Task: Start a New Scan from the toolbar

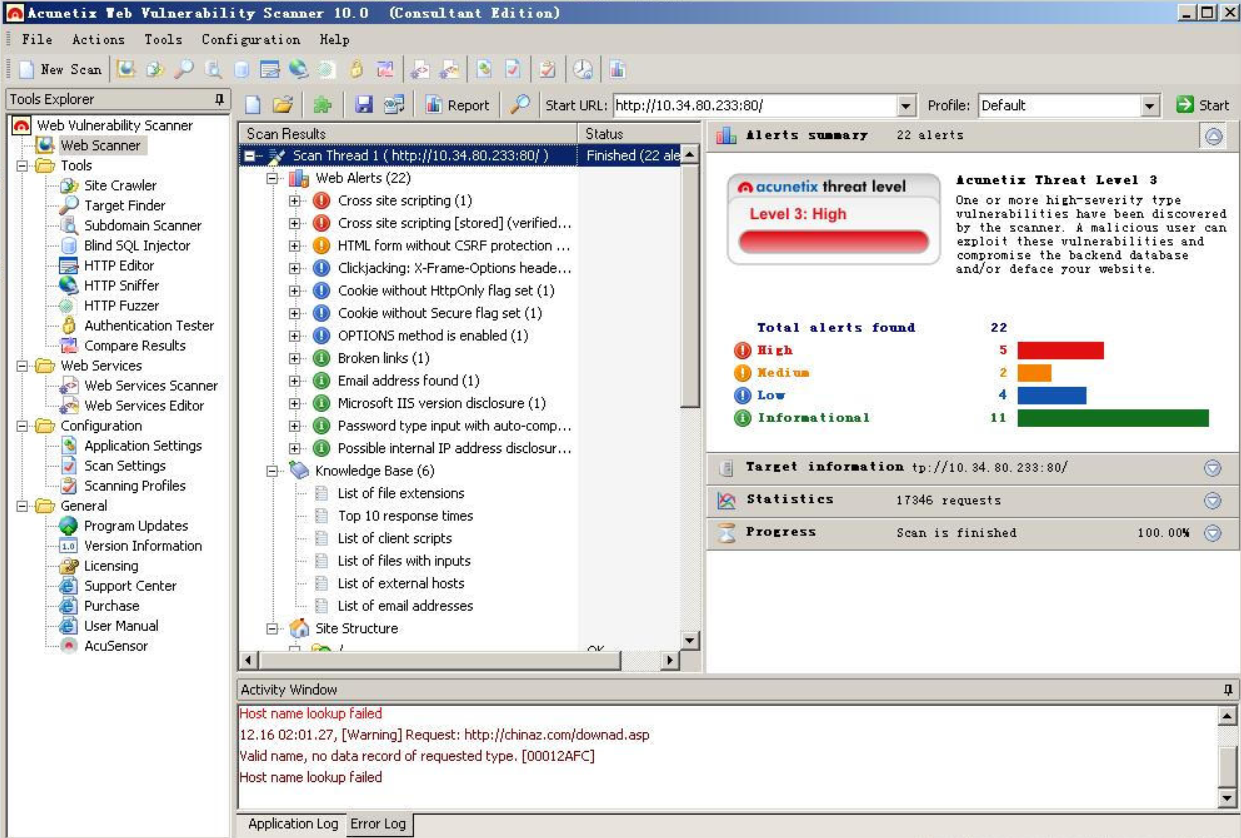Action: coord(59,69)
